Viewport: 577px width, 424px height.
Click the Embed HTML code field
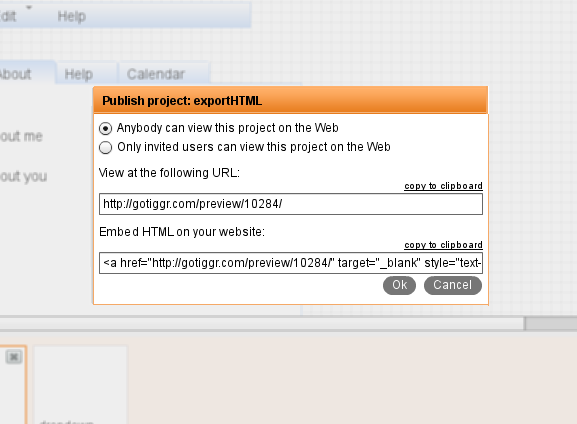pyautogui.click(x=291, y=263)
